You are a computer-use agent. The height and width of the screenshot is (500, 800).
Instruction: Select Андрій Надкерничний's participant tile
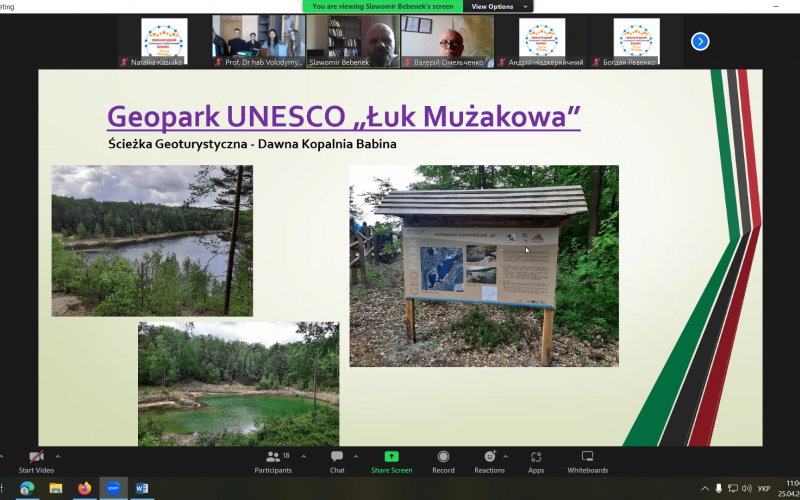tap(542, 41)
